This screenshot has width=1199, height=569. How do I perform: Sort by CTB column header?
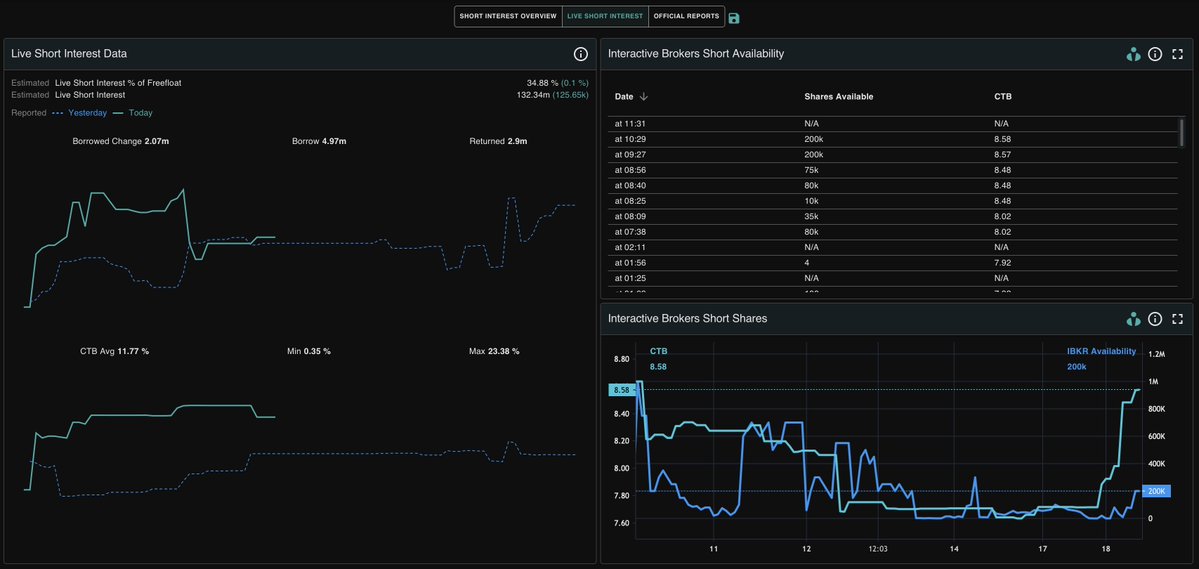click(x=1002, y=96)
